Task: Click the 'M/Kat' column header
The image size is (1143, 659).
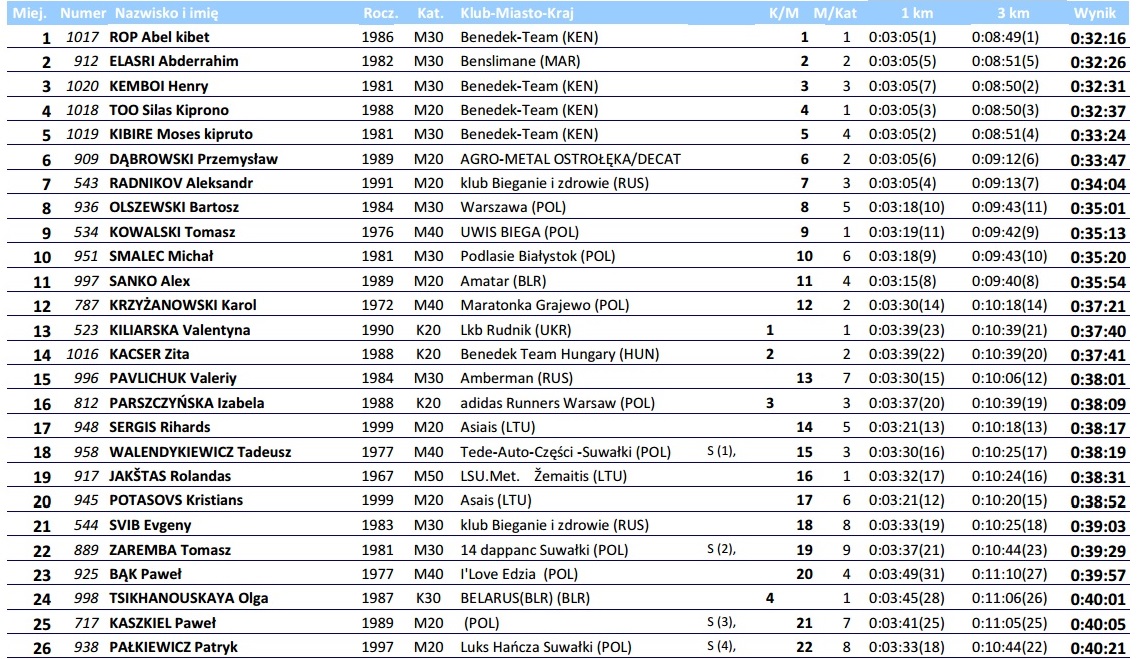Action: [832, 16]
